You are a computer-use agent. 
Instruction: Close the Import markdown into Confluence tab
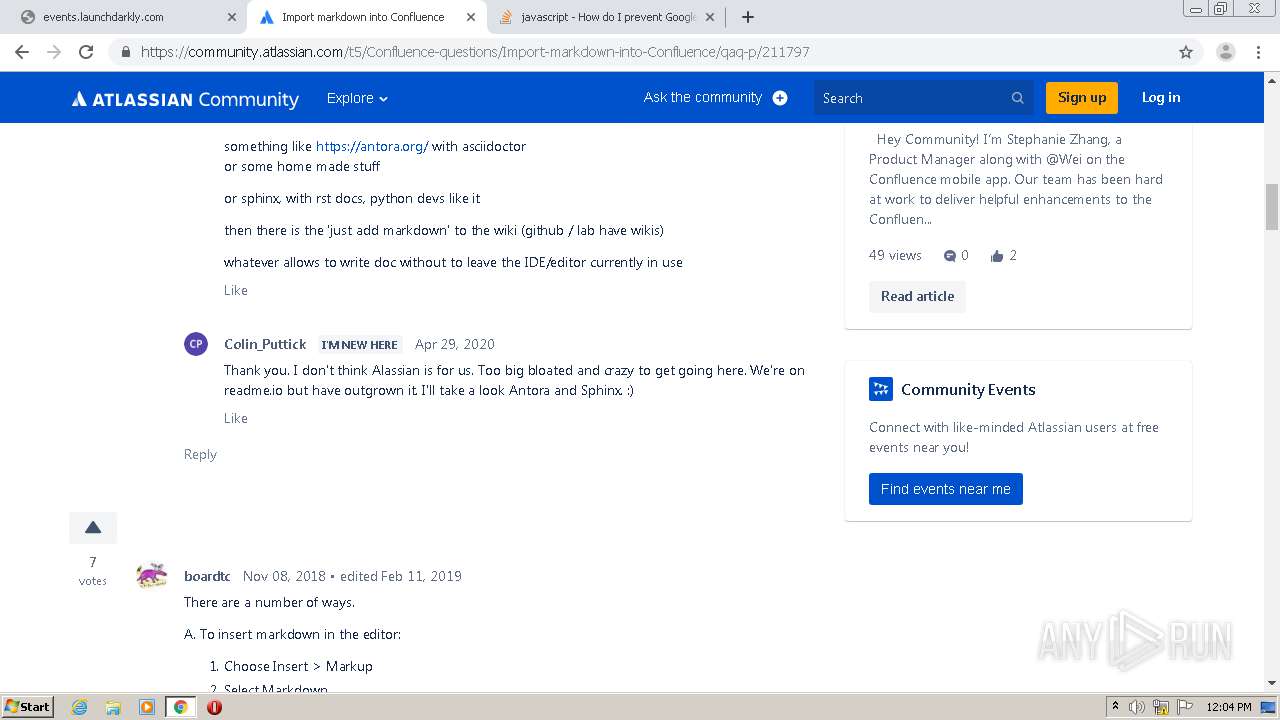470,17
